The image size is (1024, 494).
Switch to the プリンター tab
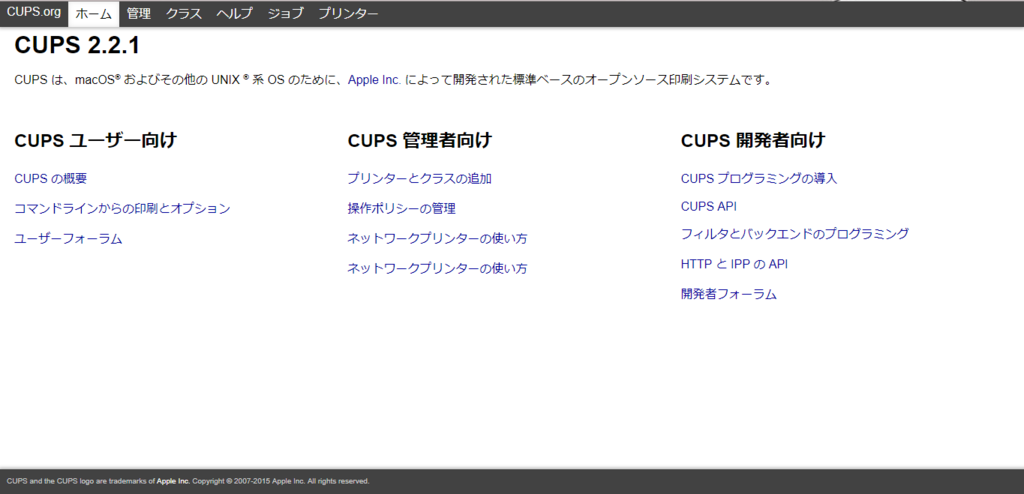tap(348, 14)
